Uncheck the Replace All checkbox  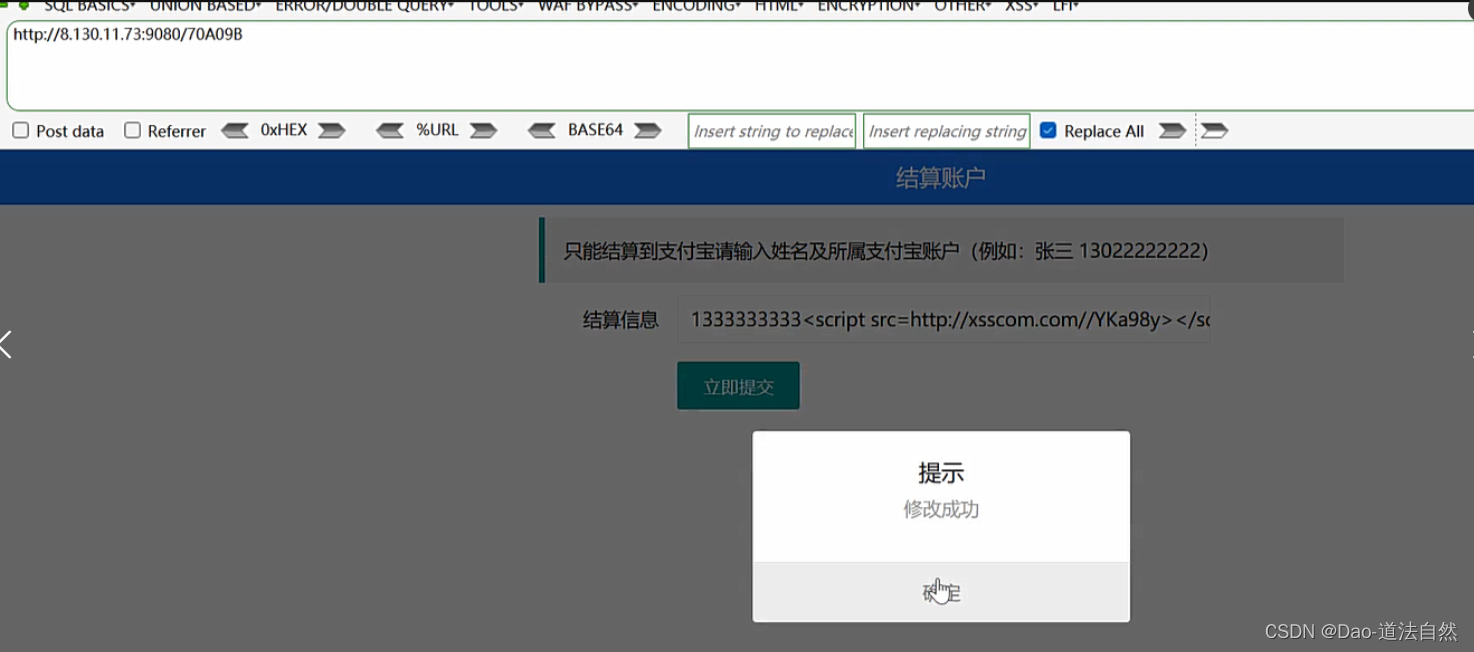coord(1048,131)
